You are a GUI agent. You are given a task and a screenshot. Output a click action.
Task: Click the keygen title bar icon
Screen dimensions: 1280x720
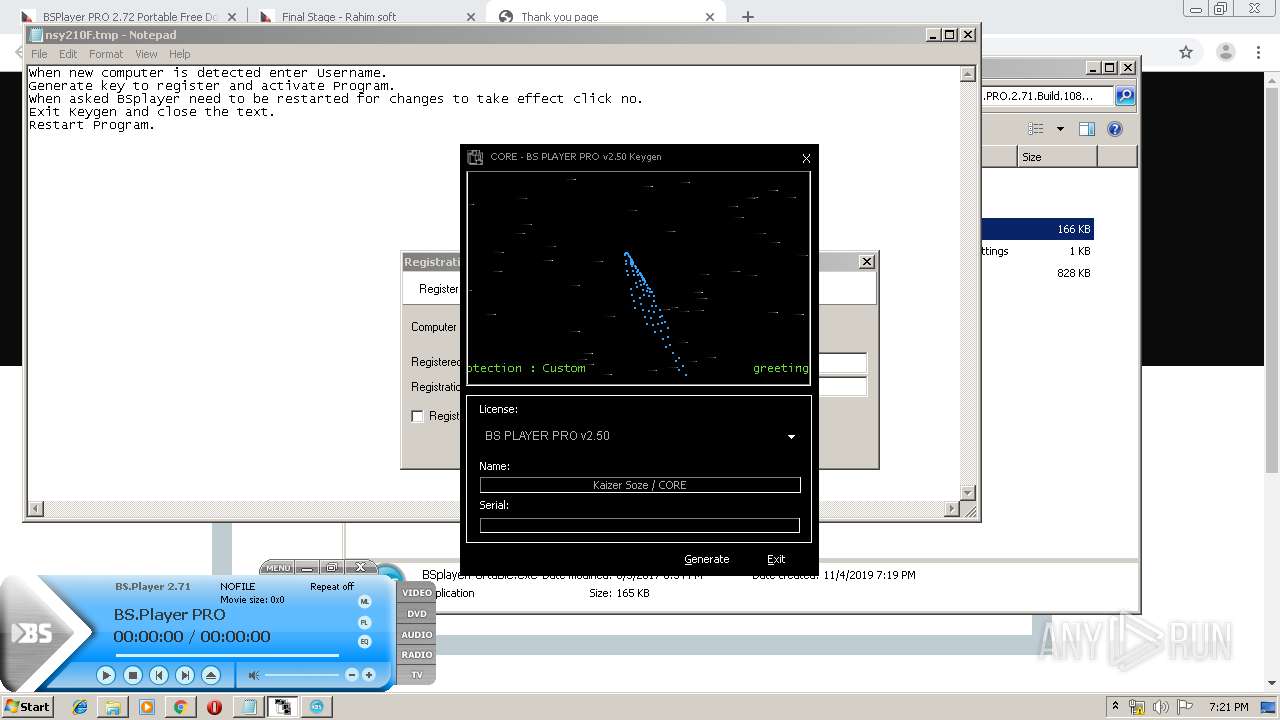[x=476, y=157]
